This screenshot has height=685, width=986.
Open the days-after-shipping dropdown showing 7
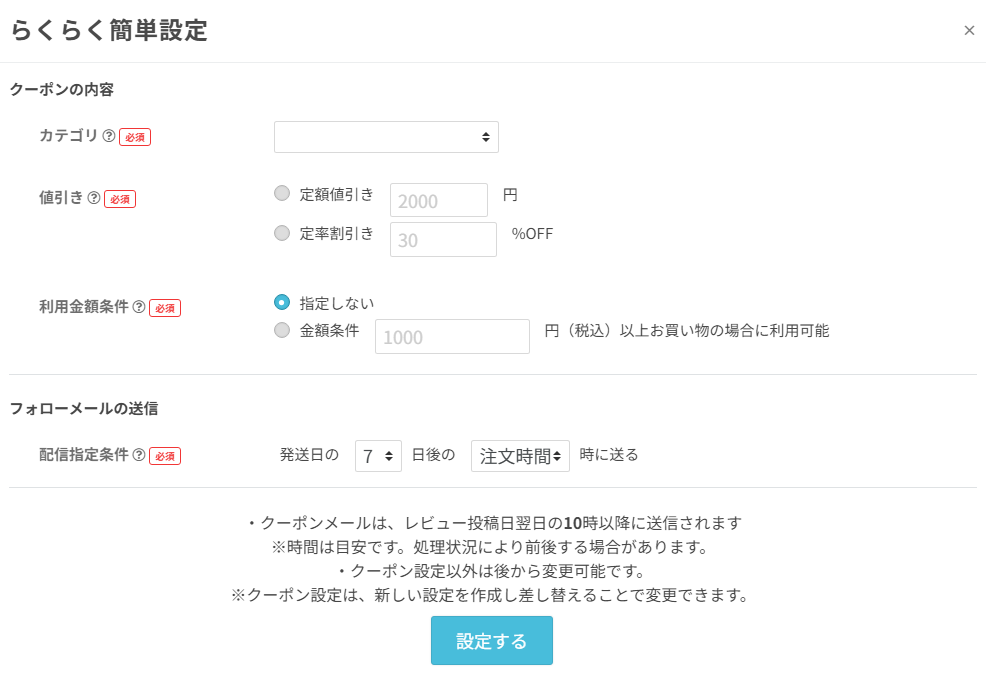coord(378,456)
